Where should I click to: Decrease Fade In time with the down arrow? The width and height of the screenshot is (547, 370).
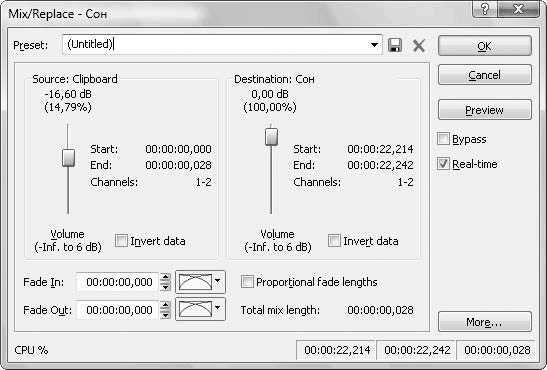click(x=165, y=287)
